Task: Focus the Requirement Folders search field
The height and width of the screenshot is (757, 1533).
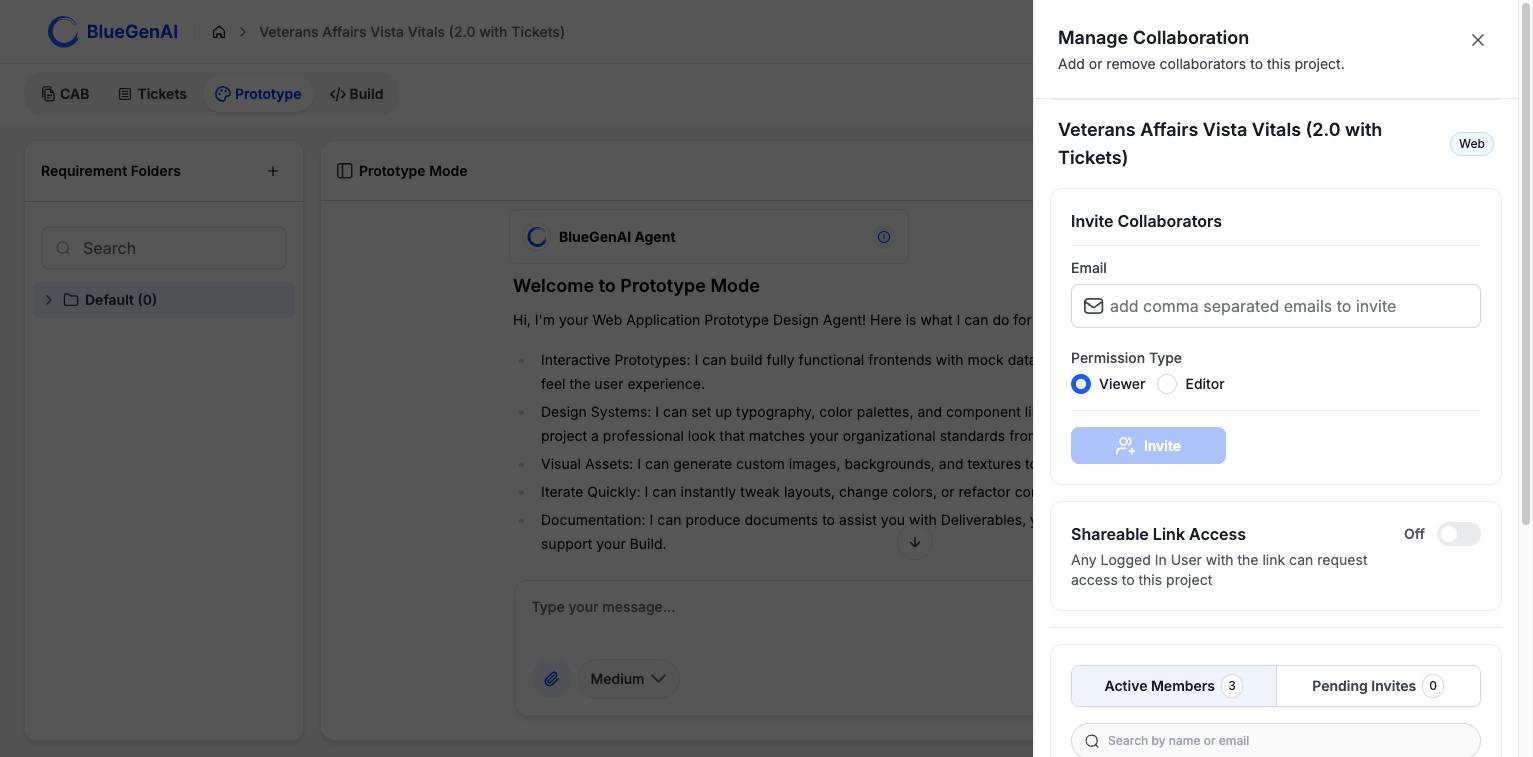Action: 164,248
